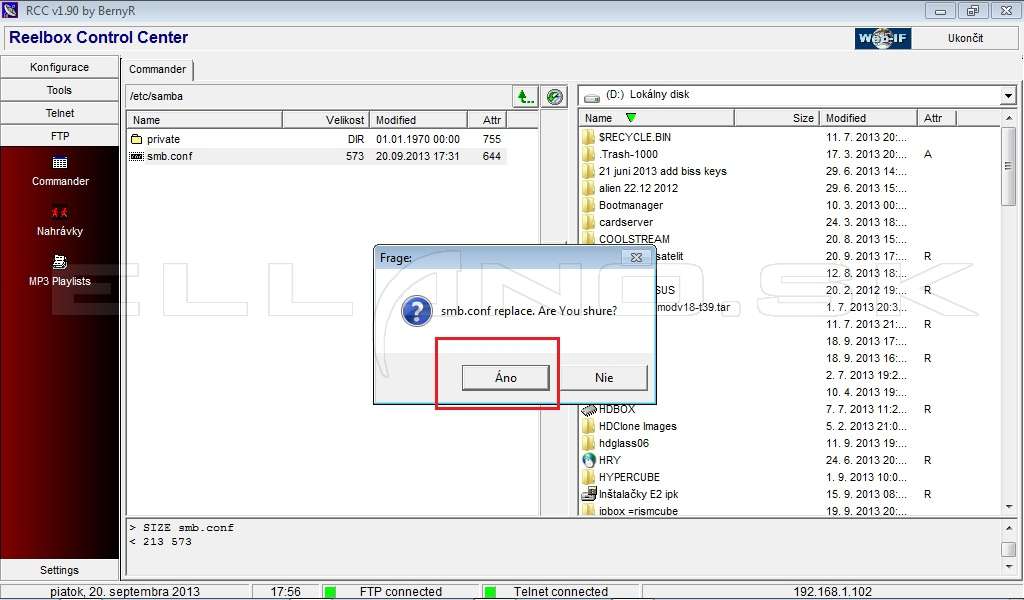Select the smb.conf file icon
This screenshot has height=600, width=1024.
click(136, 156)
